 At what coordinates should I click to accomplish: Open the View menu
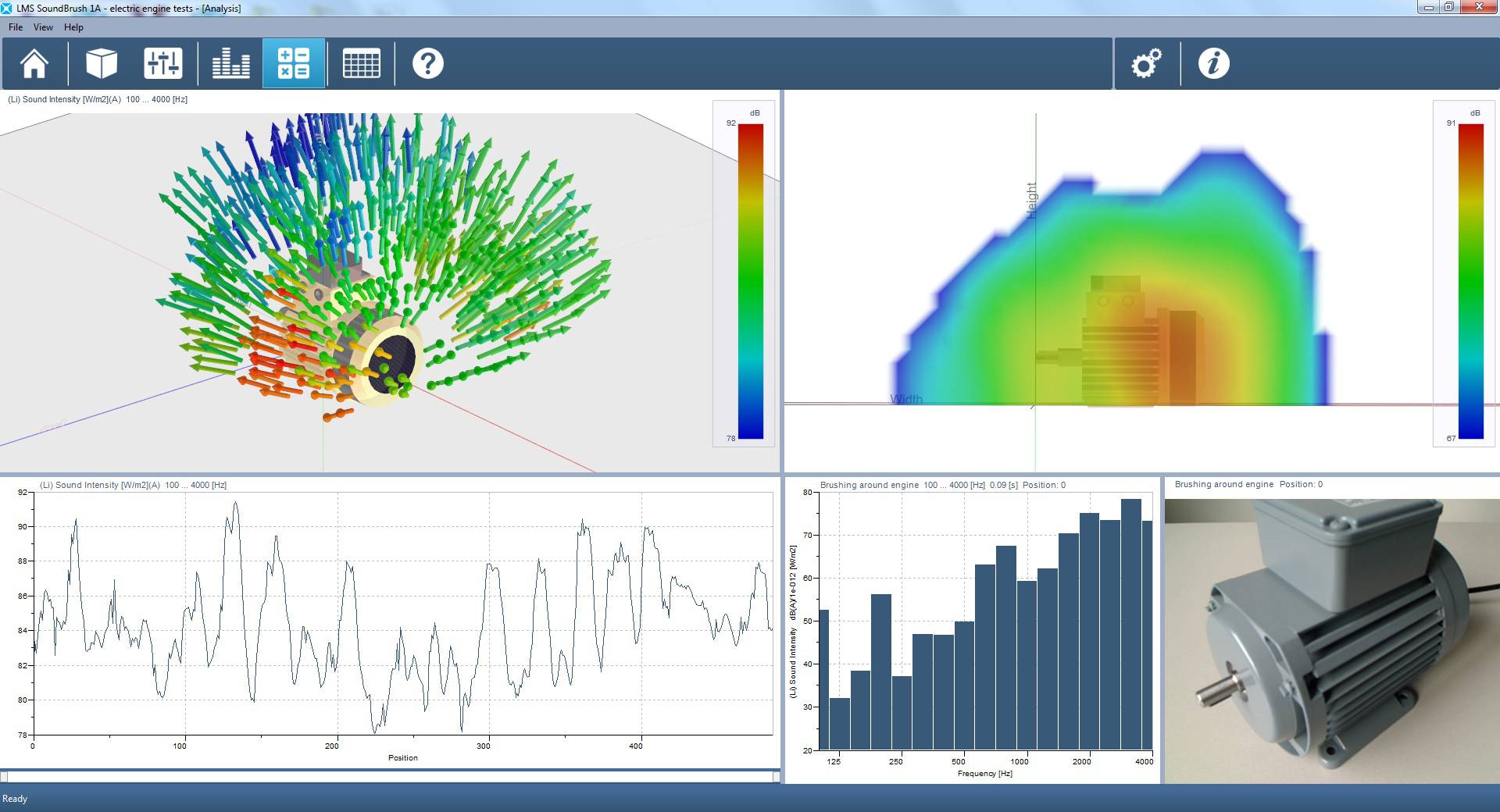pos(43,27)
